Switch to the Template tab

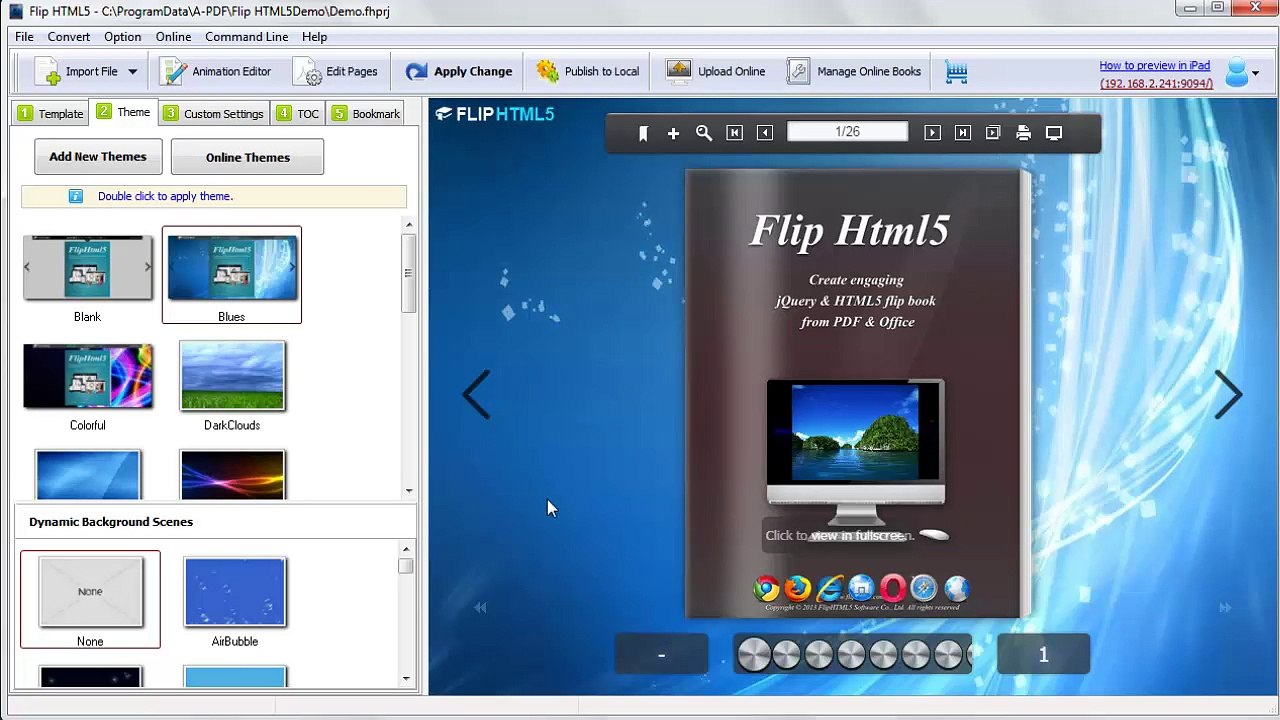pyautogui.click(x=50, y=114)
